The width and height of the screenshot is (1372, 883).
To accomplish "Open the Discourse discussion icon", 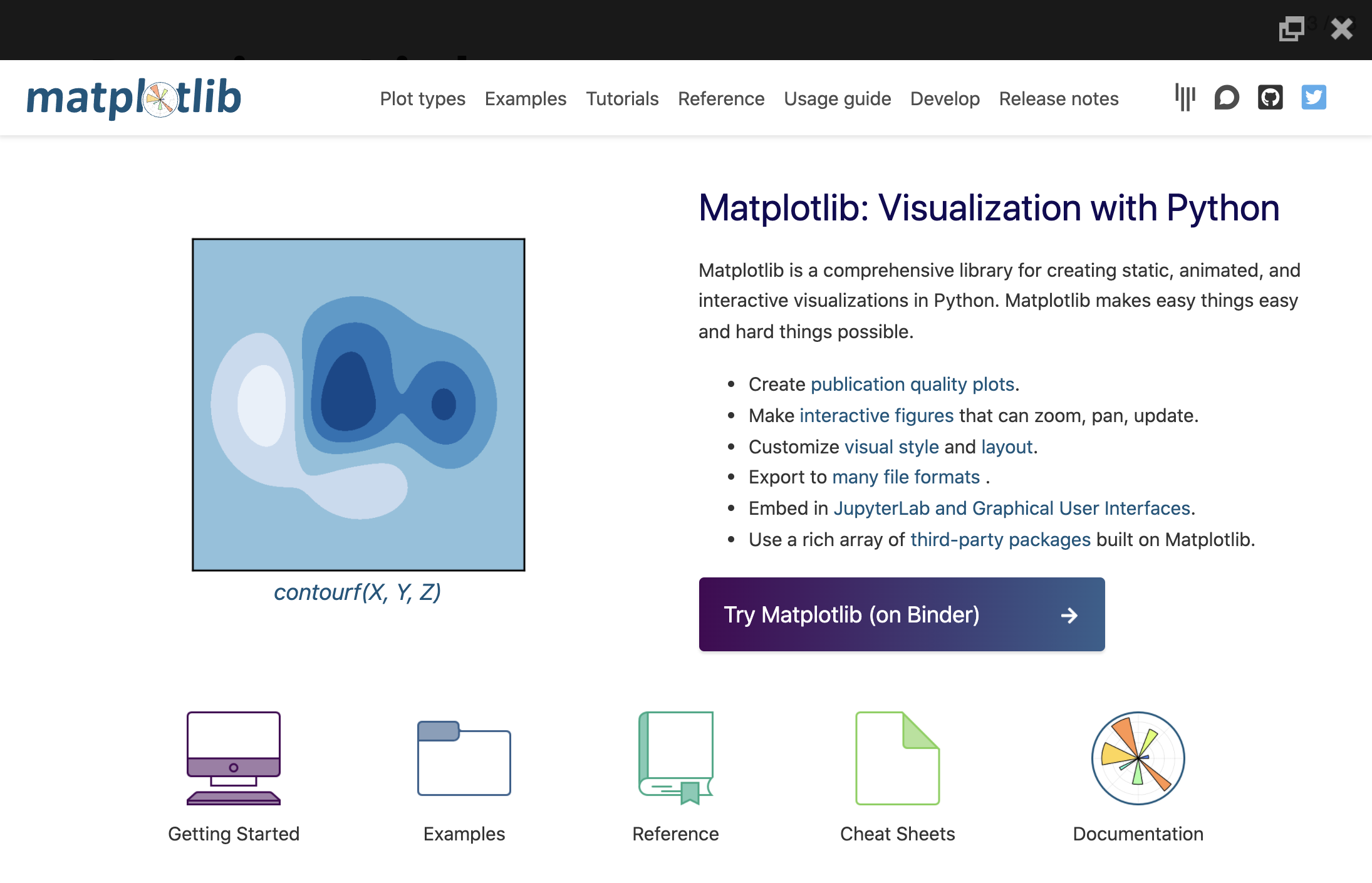I will click(x=1227, y=98).
